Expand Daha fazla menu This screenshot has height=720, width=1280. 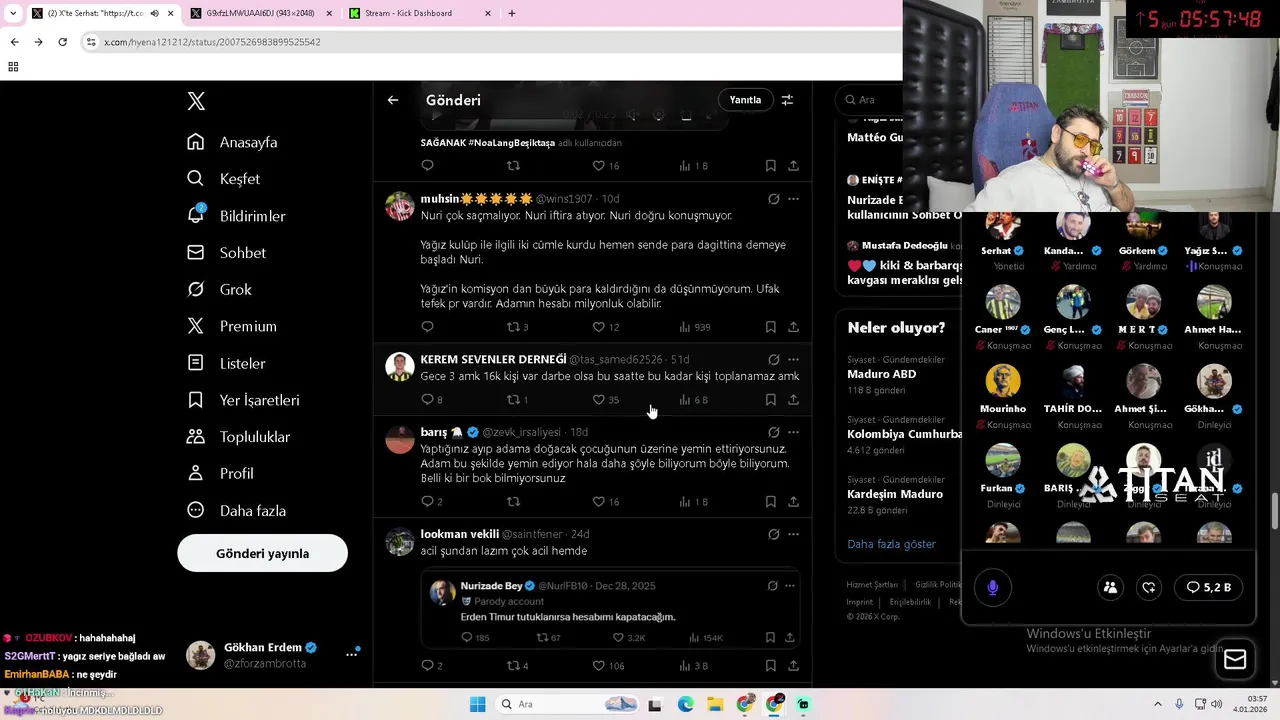pos(236,511)
